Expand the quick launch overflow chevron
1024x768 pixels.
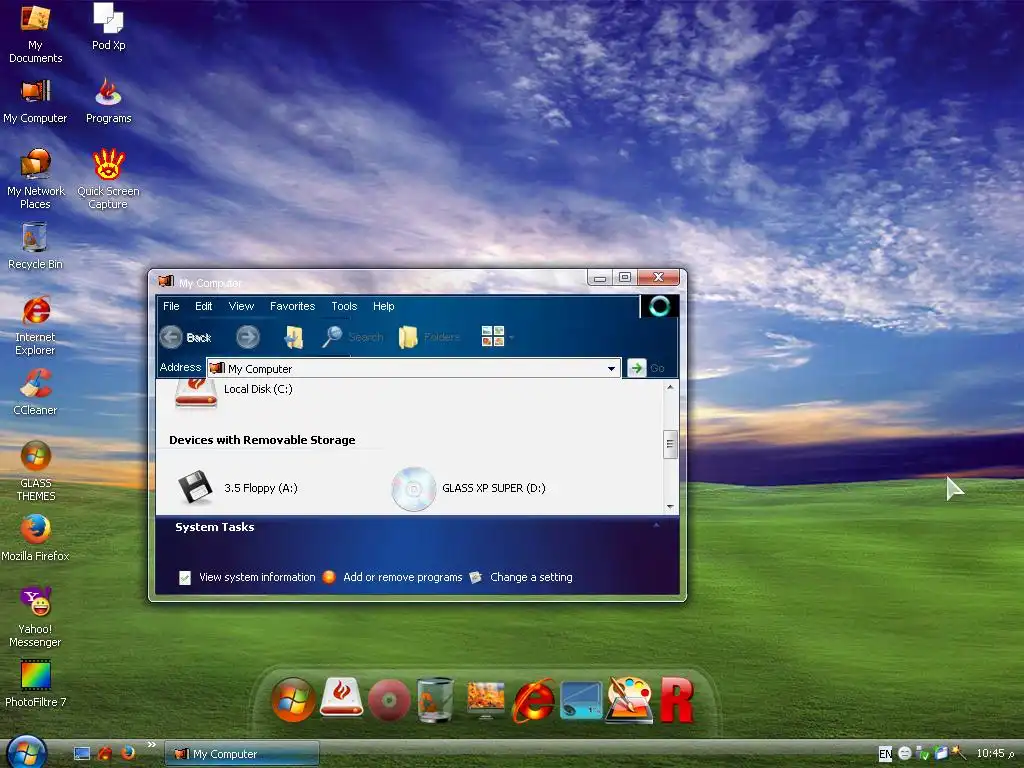tap(152, 744)
